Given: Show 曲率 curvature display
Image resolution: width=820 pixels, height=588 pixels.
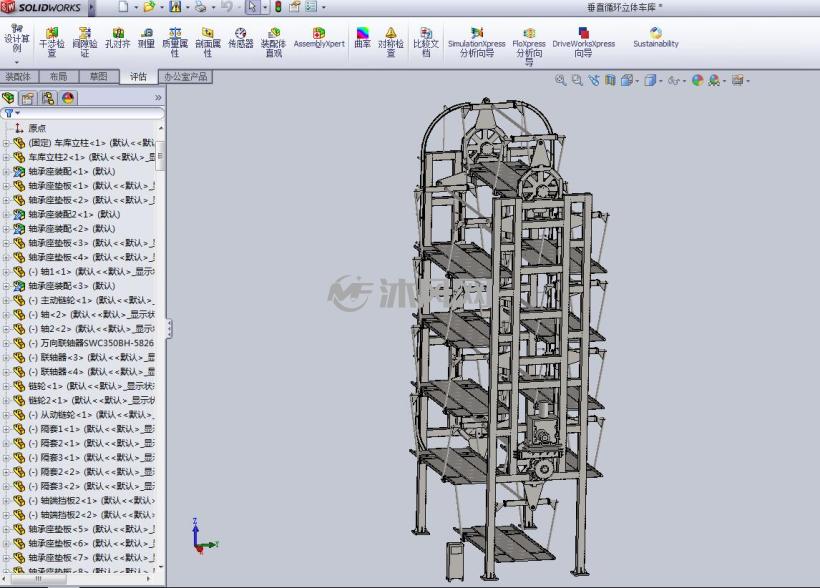Looking at the screenshot, I should click(362, 38).
